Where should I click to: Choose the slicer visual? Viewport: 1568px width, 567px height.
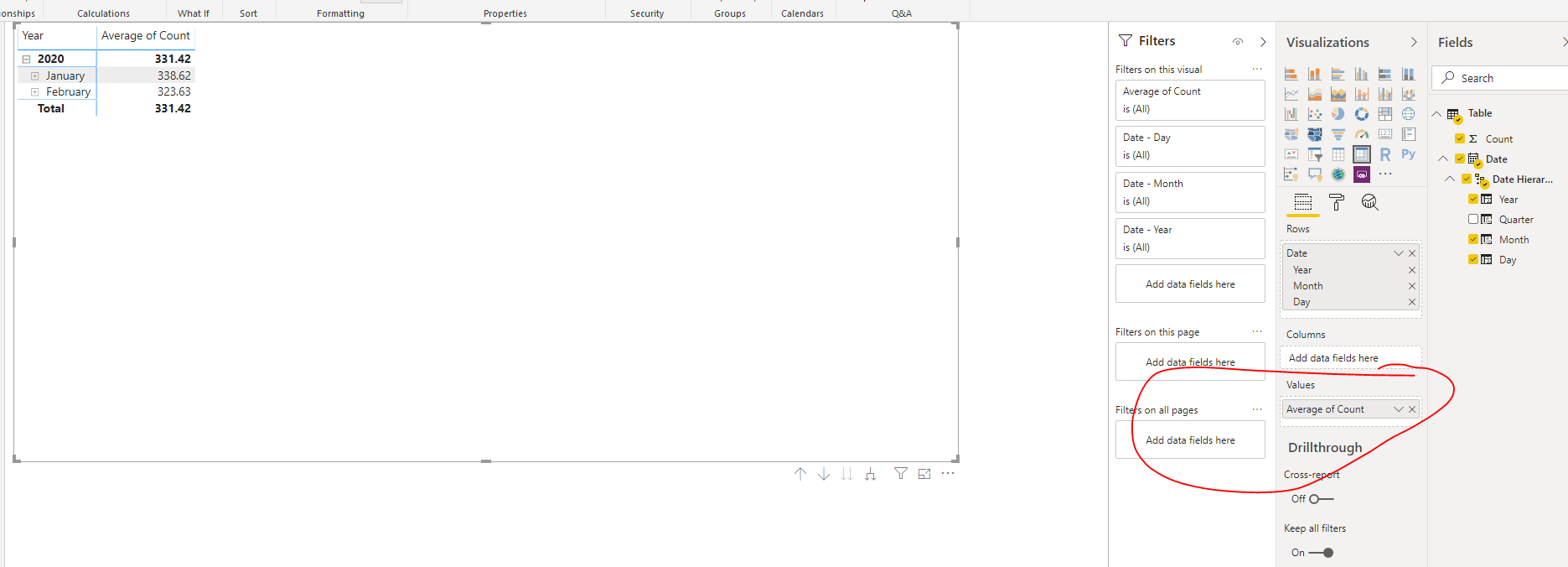tap(1315, 154)
